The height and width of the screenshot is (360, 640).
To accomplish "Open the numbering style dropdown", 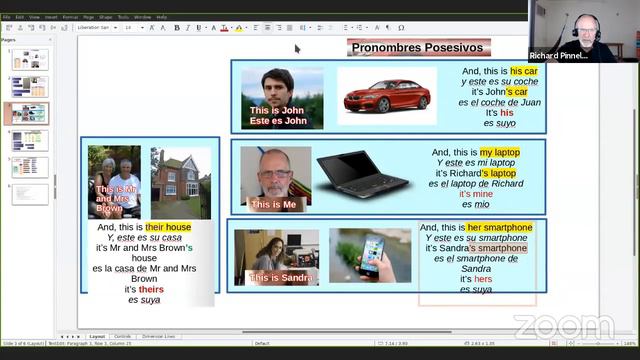I will [366, 28].
